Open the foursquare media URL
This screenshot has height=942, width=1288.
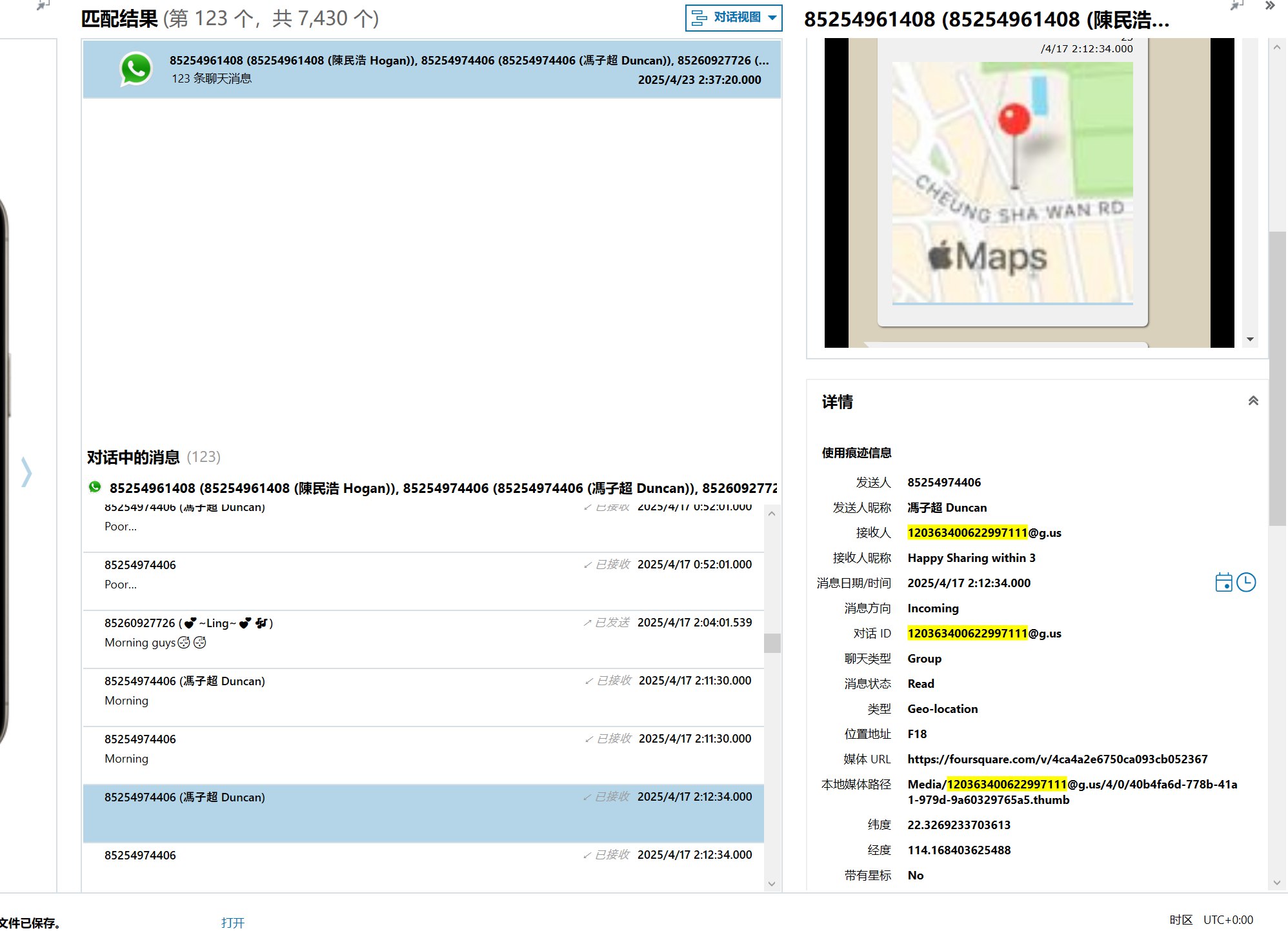point(1057,759)
